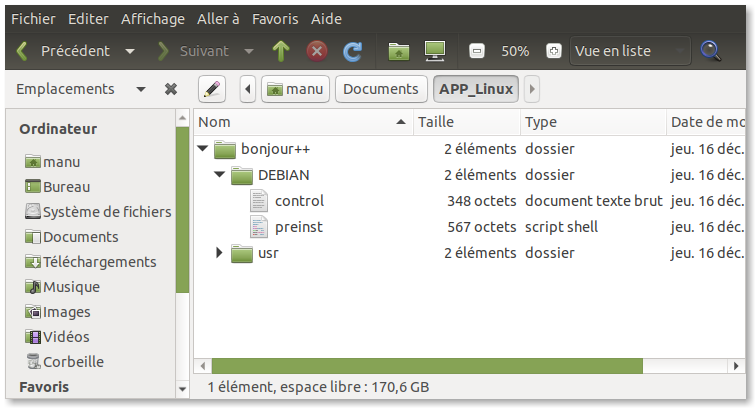Click the sidebar scroll-down arrow
Screen dimensions: 755x408
point(182,389)
